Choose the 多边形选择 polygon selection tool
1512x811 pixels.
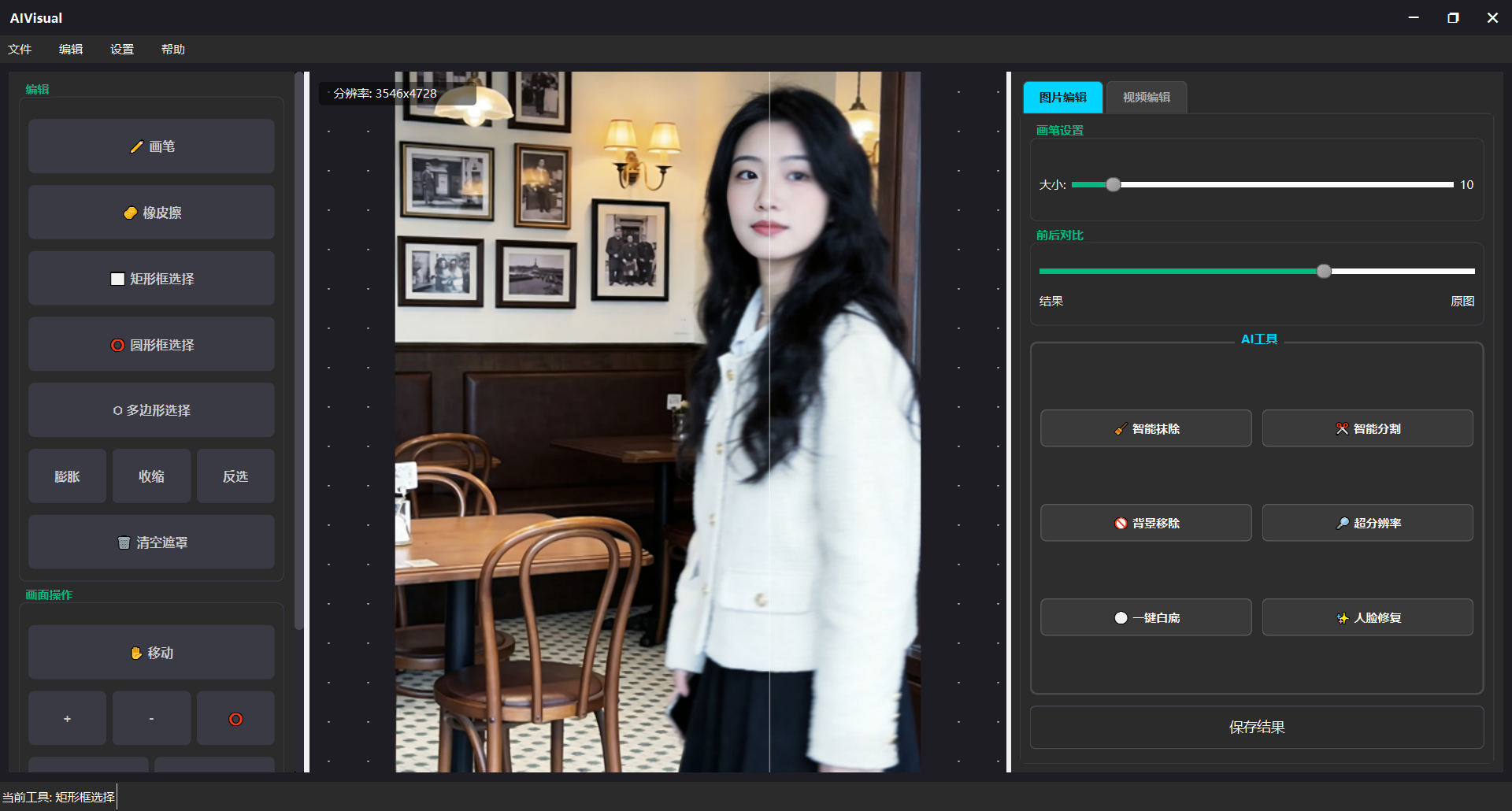click(x=151, y=410)
